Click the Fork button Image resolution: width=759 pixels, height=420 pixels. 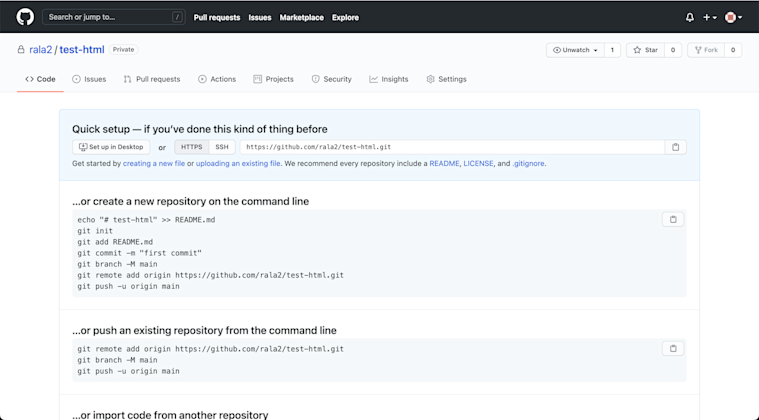(x=706, y=50)
